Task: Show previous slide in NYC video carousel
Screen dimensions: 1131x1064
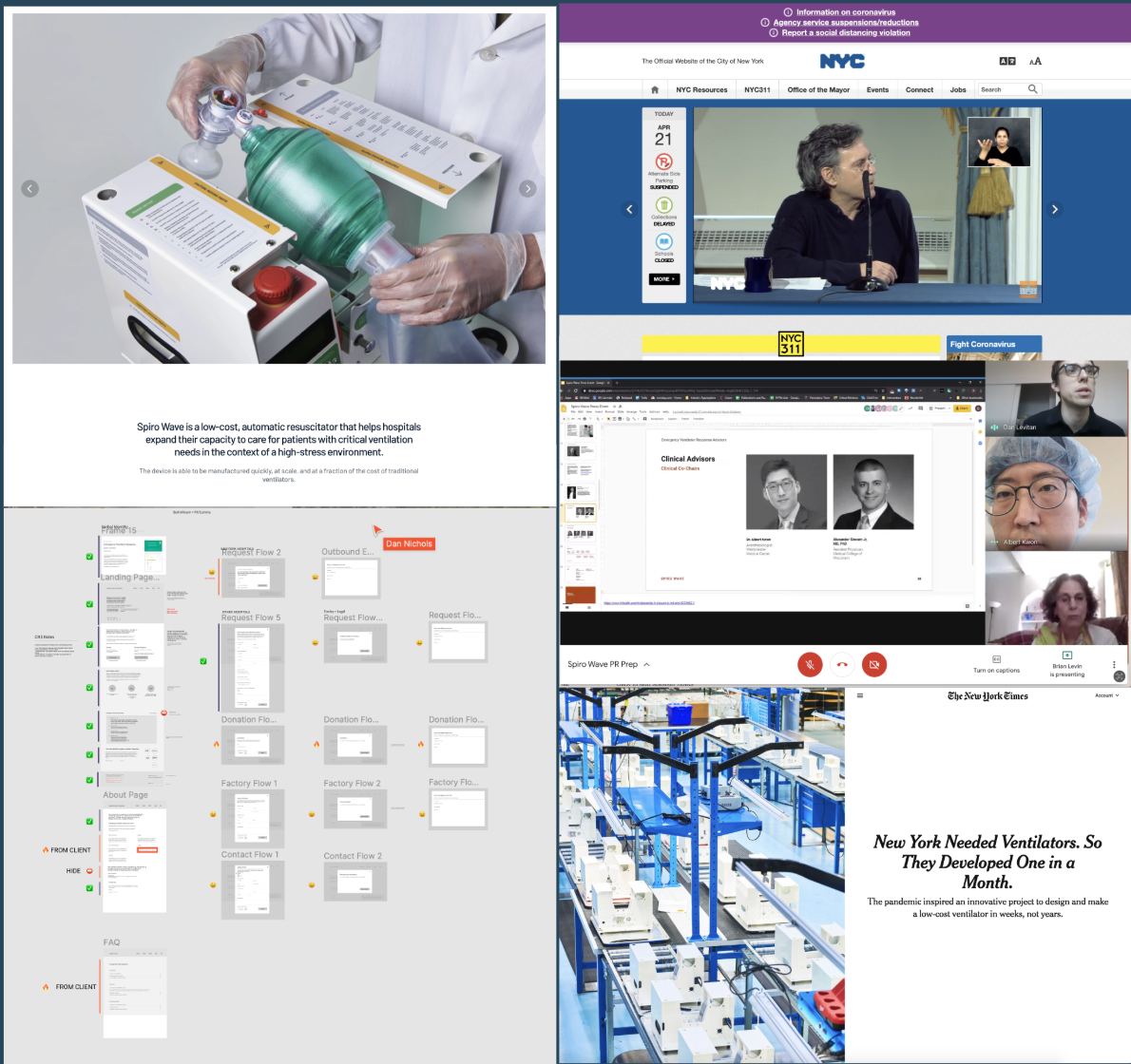Action: click(630, 209)
